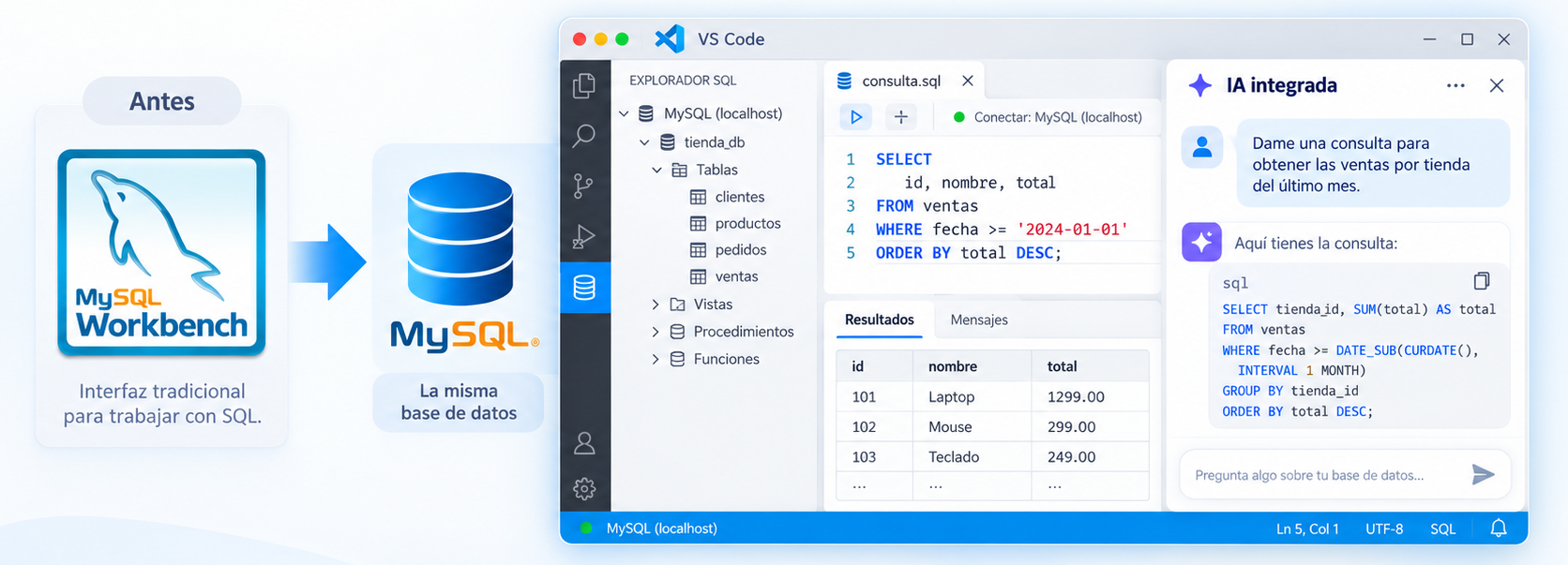The height and width of the screenshot is (565, 1568).
Task: Click the IA sparkle icon in panel header
Action: click(1200, 85)
